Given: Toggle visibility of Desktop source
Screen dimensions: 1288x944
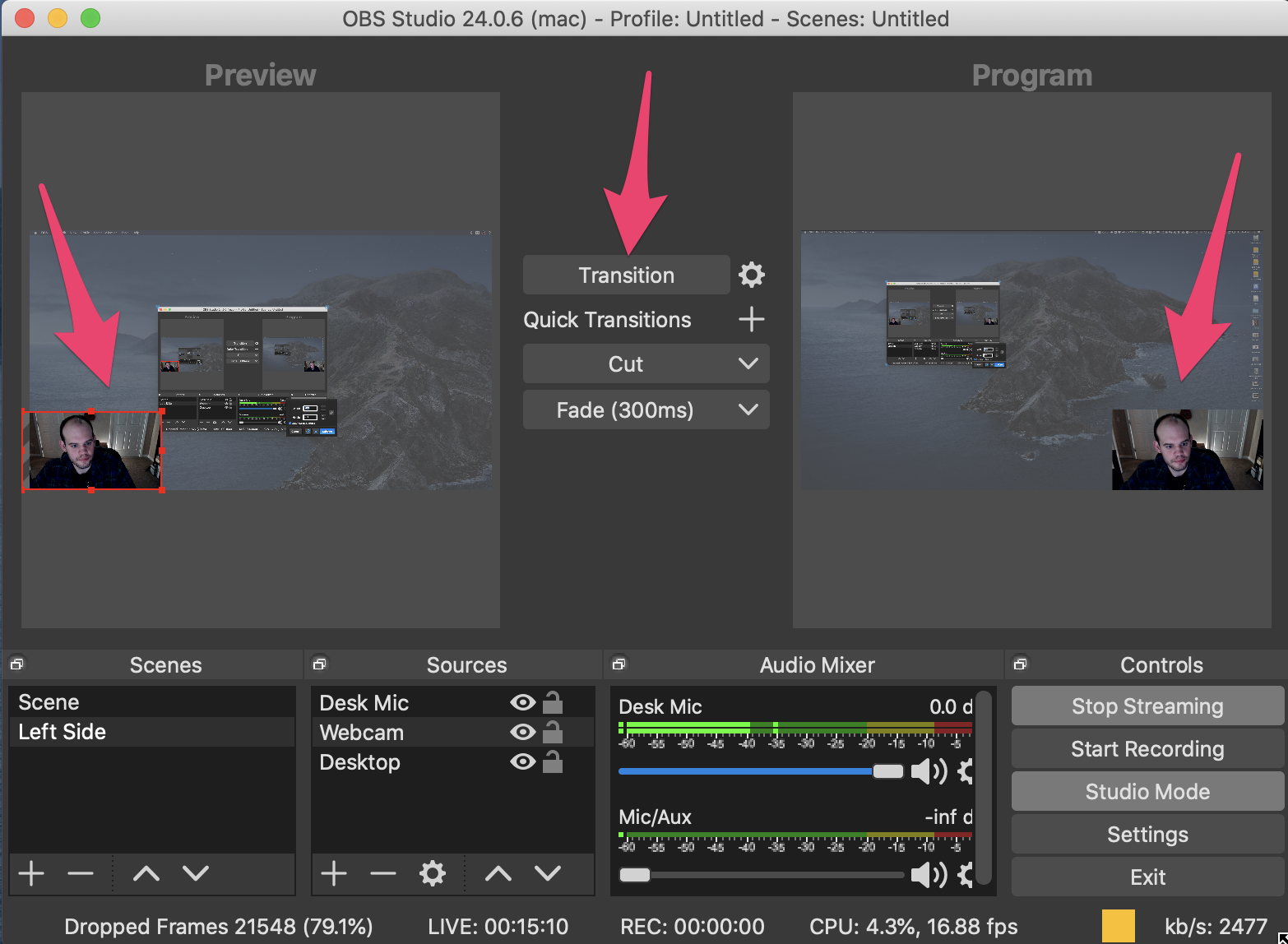Looking at the screenshot, I should coord(523,761).
